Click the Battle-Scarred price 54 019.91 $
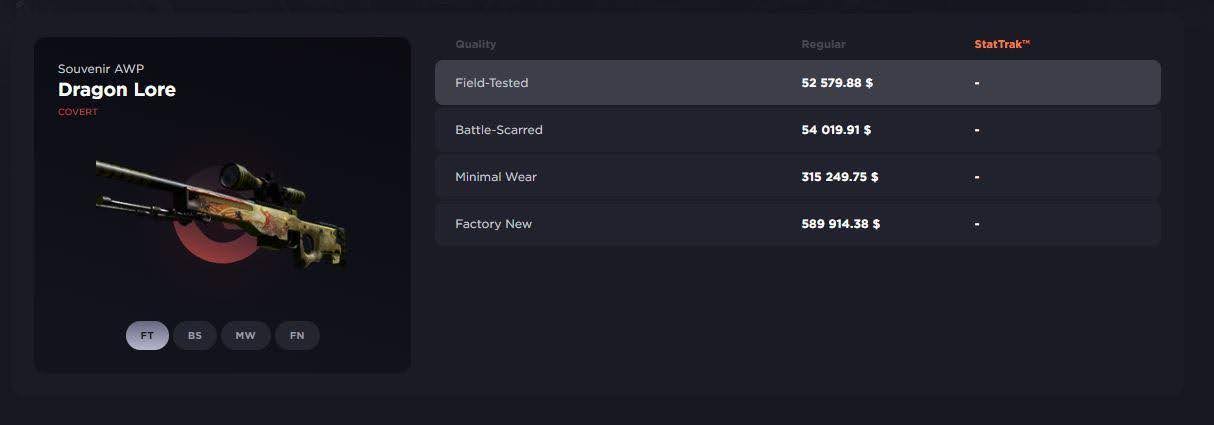 (837, 130)
